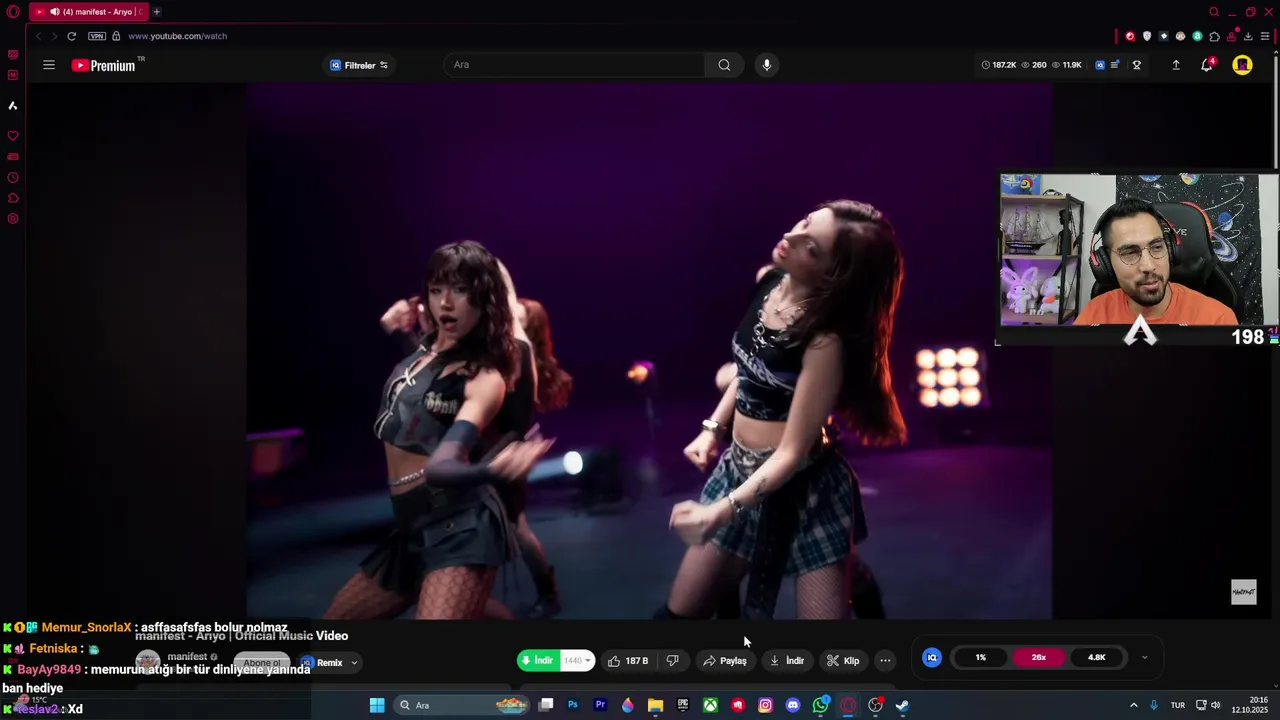Click the YouTube search field labeled Ara
This screenshot has height=720, width=1280.
[x=575, y=65]
